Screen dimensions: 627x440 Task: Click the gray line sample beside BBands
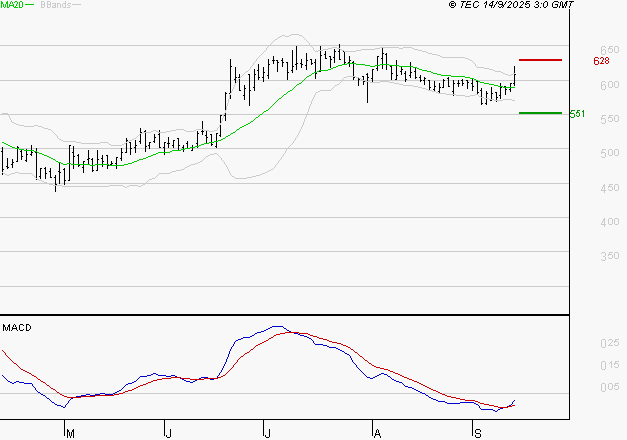coord(77,6)
